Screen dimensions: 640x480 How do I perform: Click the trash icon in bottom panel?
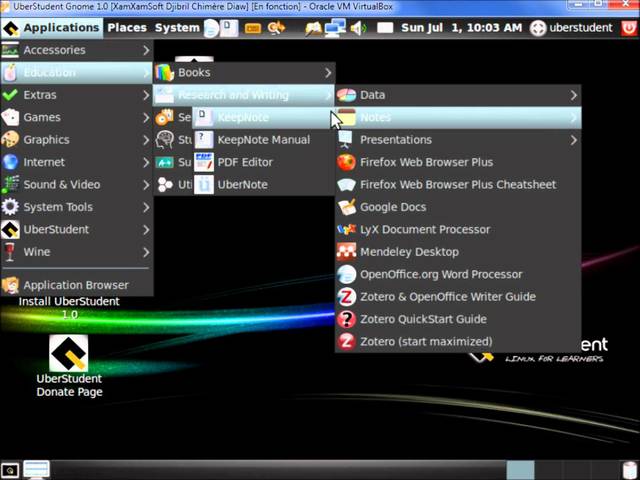630,470
